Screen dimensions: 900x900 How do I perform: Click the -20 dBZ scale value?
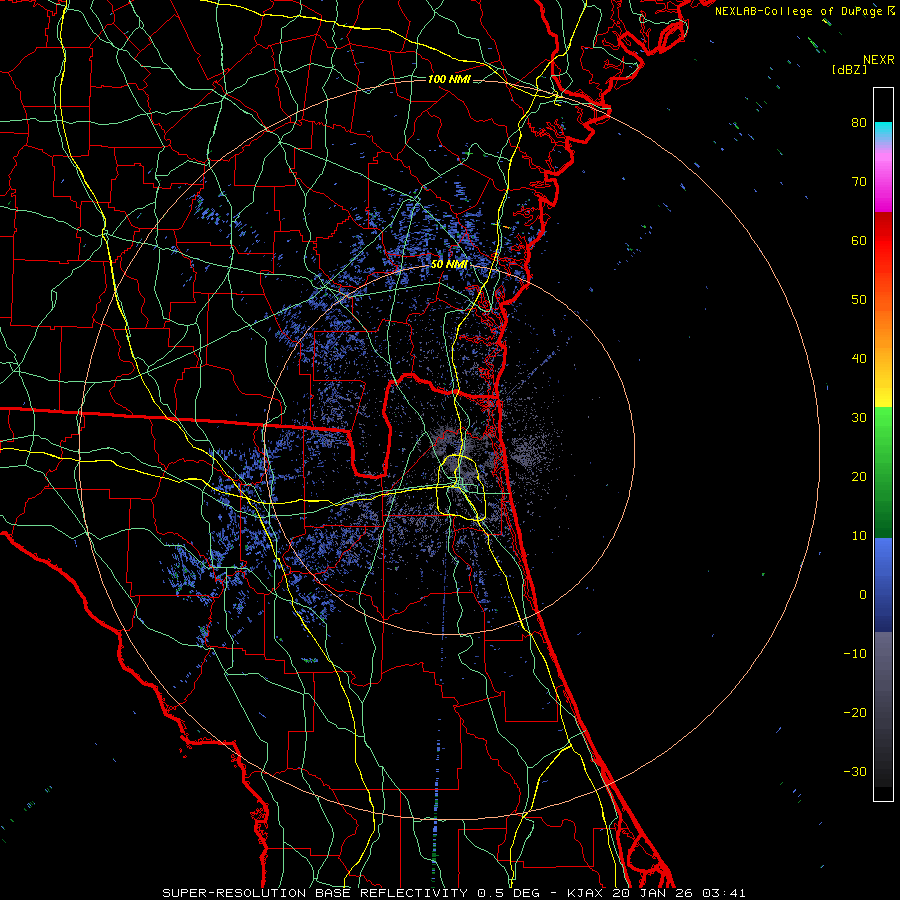click(855, 713)
